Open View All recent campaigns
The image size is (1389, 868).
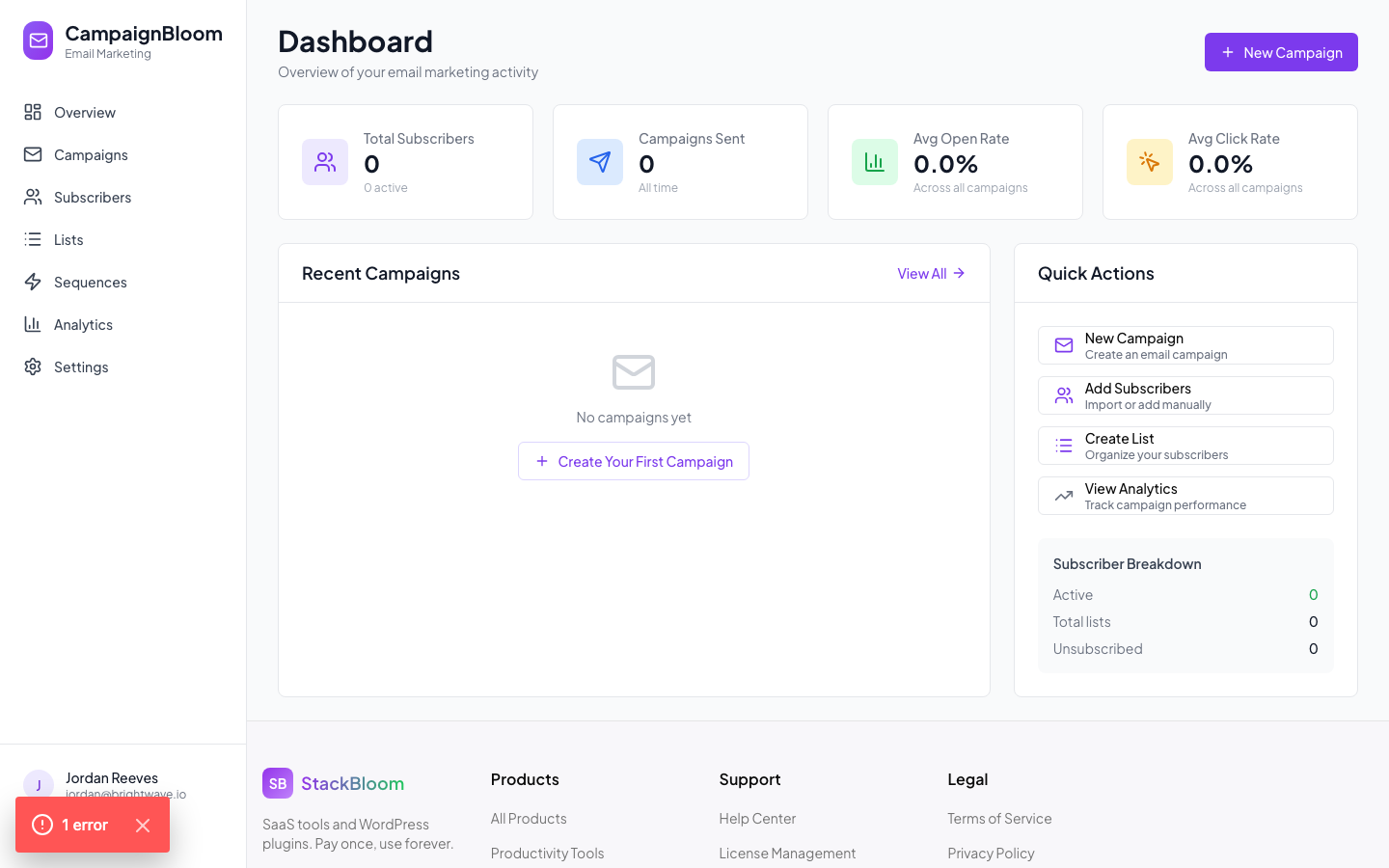pyautogui.click(x=930, y=273)
